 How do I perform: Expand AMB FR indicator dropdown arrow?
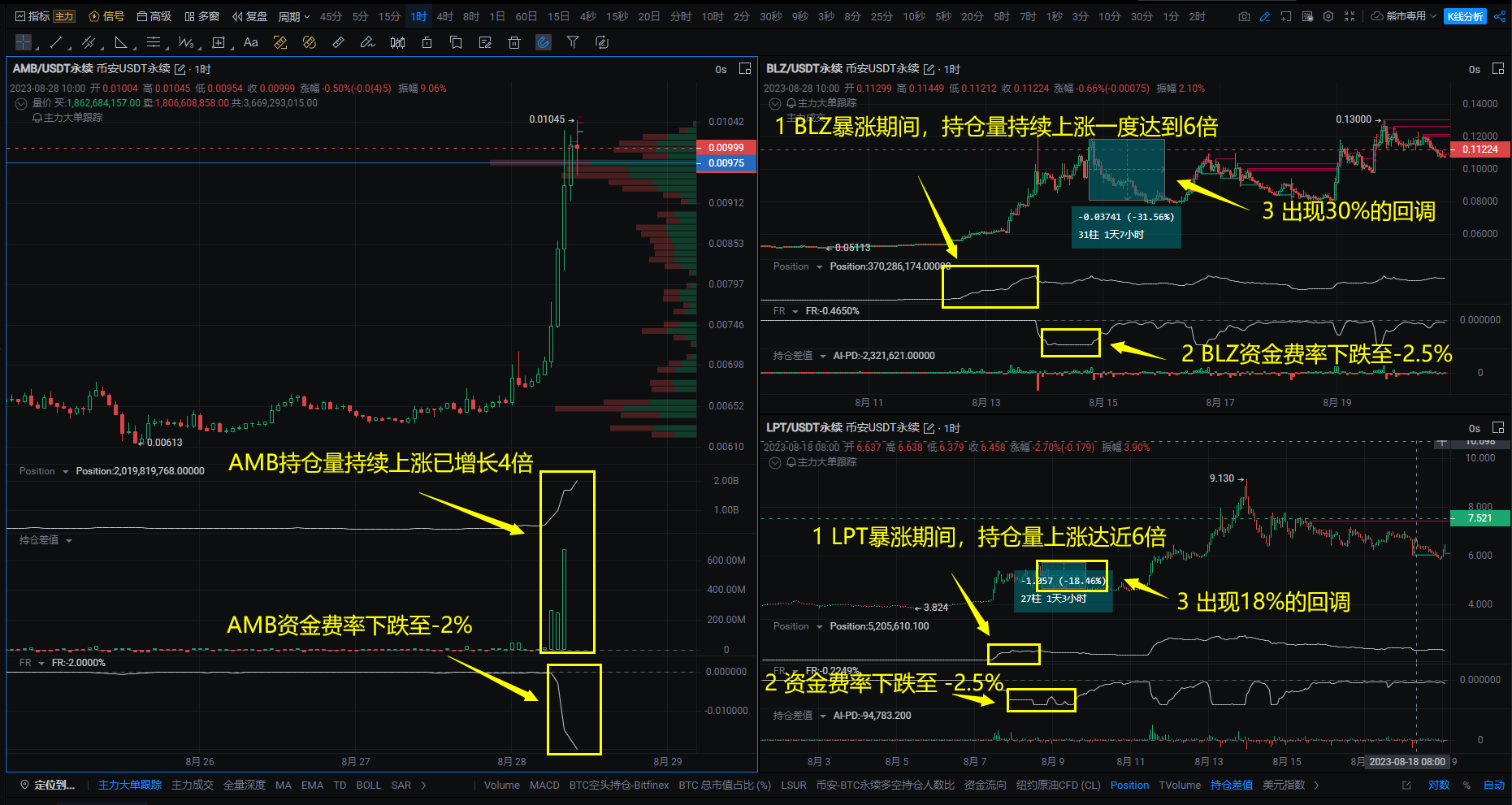tap(41, 663)
